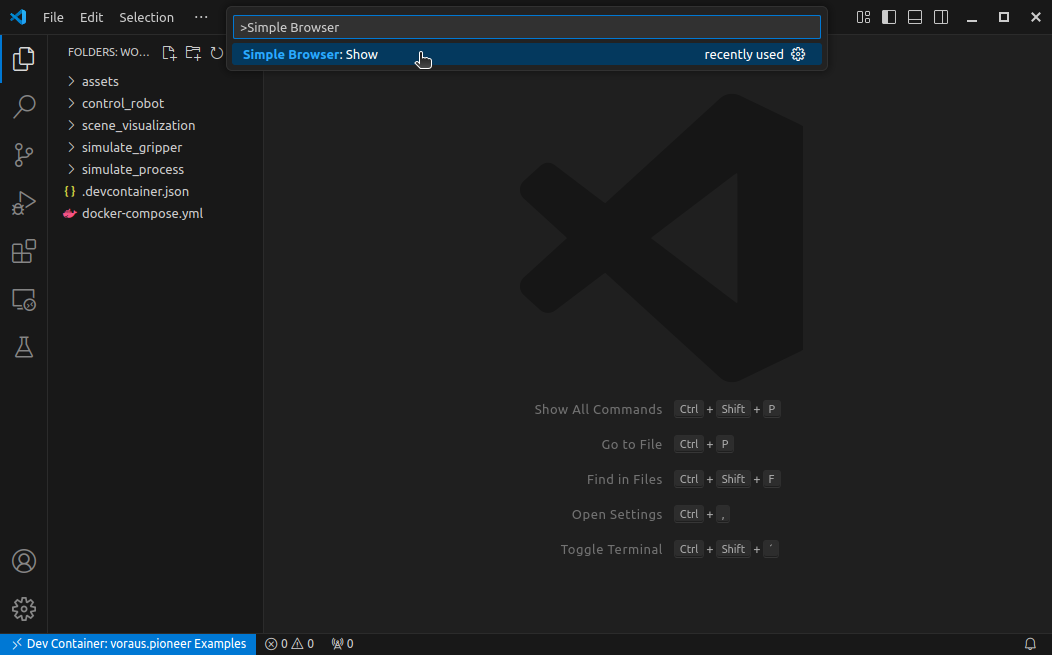Click the FOLDERS: WO... explorer header
Image resolution: width=1052 pixels, height=655 pixels.
(109, 52)
